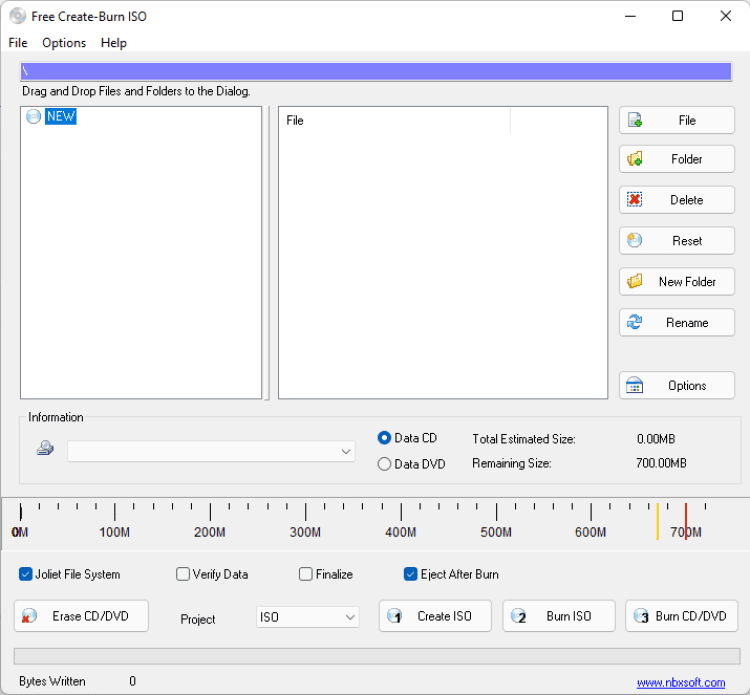Minimize the Free Create-Burn ISO window
750x695 pixels.
point(630,16)
